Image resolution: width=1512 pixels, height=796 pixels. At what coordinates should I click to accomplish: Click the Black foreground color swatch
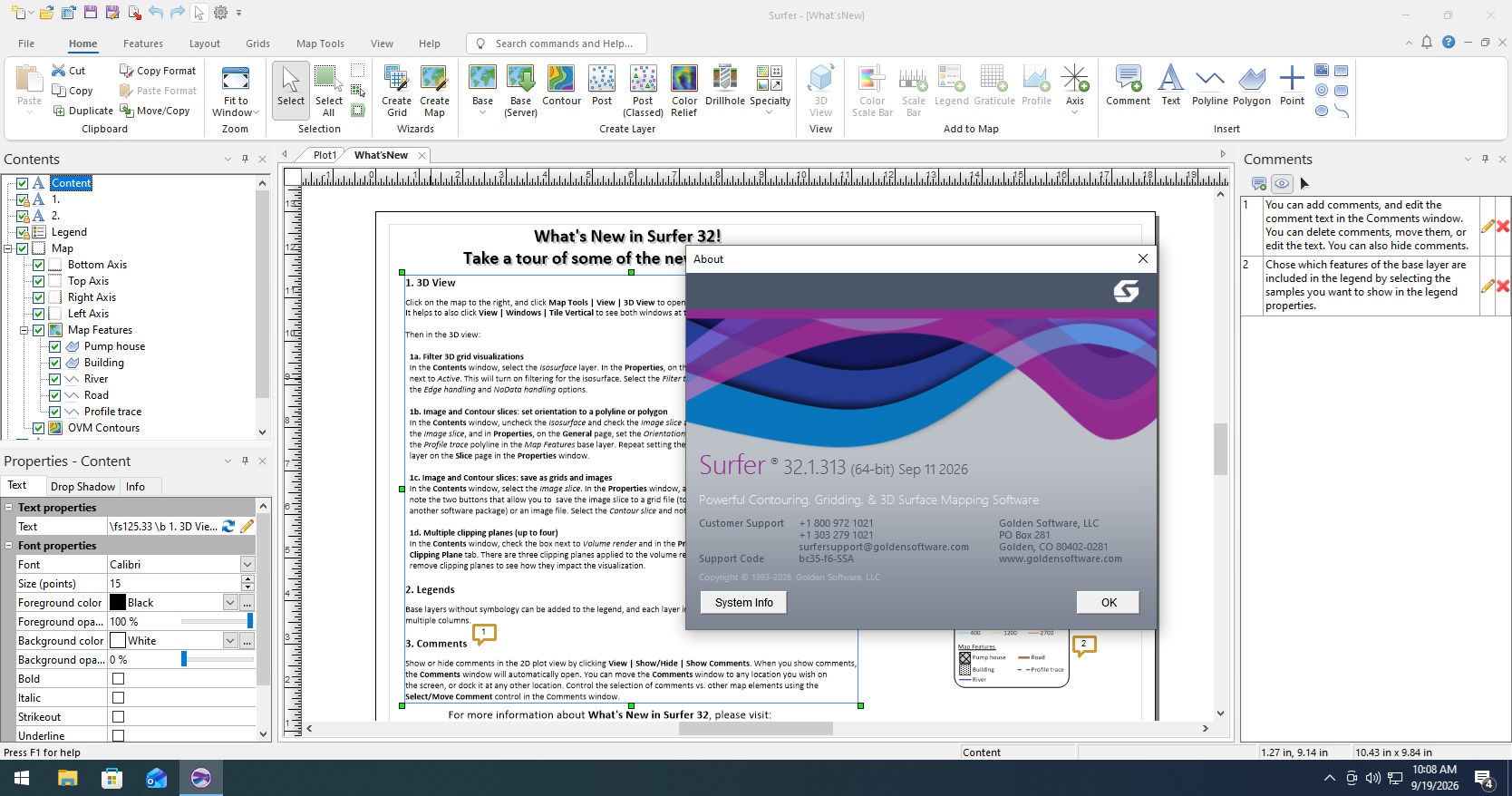118,602
